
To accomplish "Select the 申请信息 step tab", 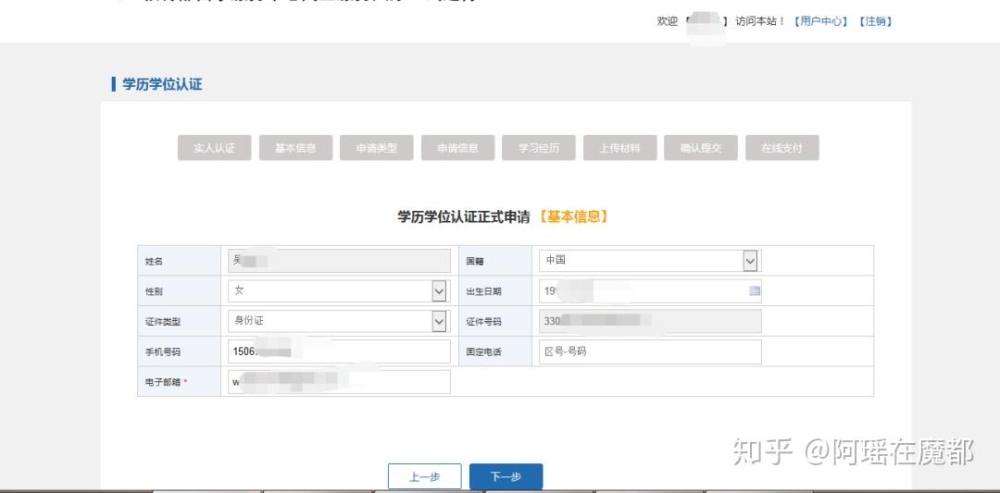I will point(457,148).
